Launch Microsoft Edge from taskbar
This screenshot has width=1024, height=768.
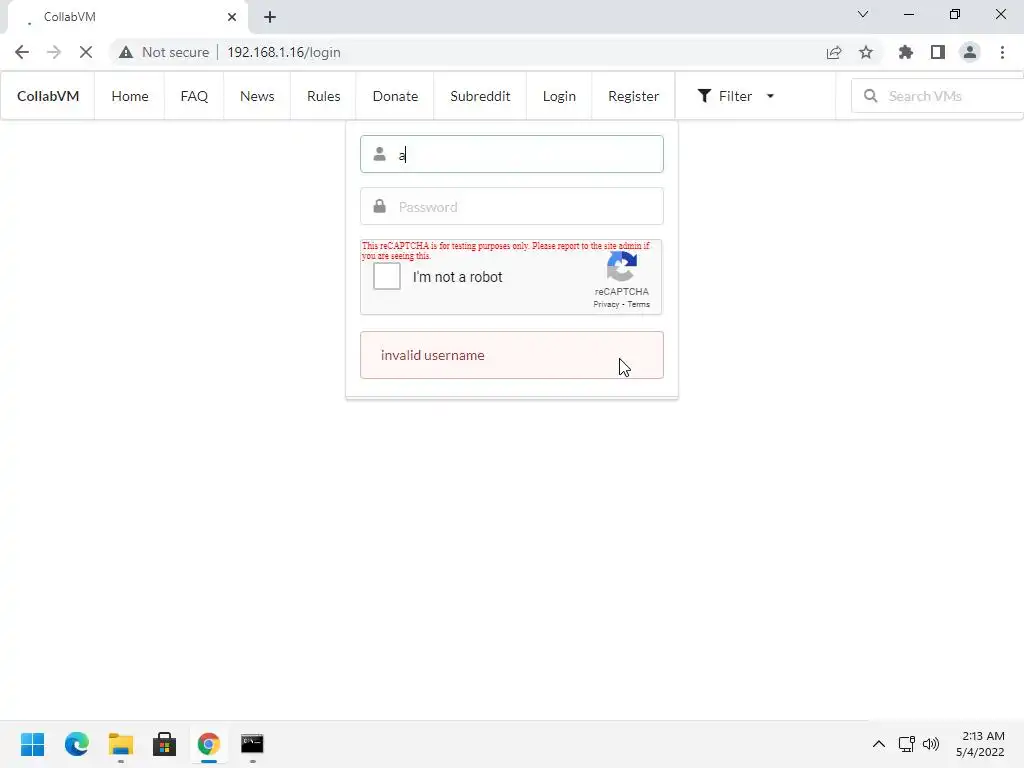76,744
